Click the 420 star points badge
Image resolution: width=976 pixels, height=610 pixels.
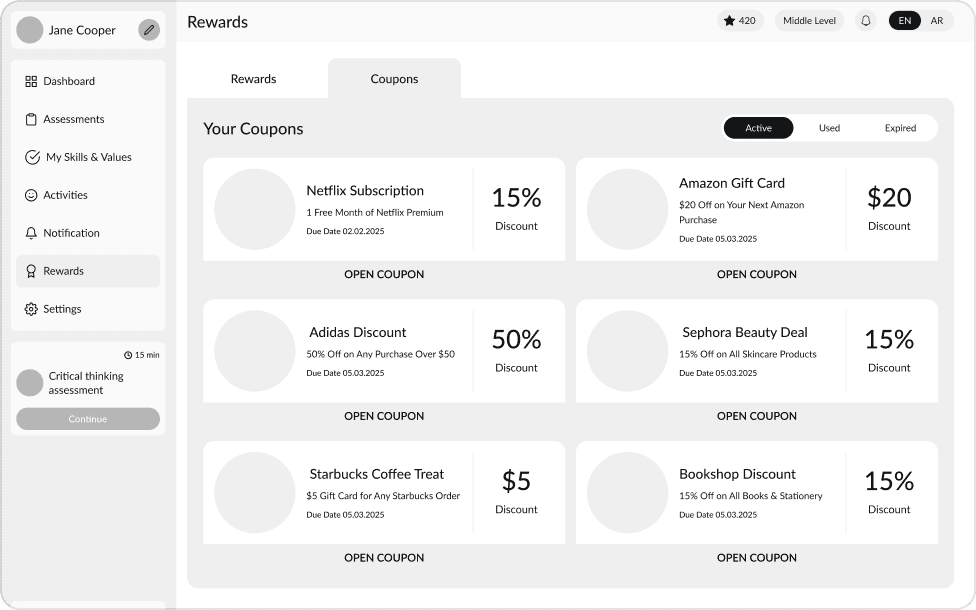coord(740,20)
